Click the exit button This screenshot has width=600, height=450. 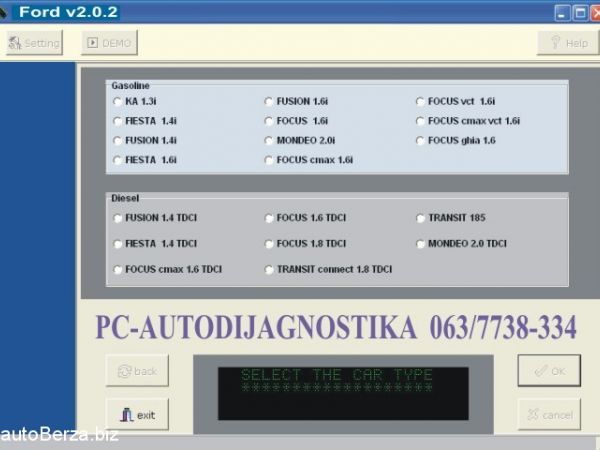[x=137, y=414]
